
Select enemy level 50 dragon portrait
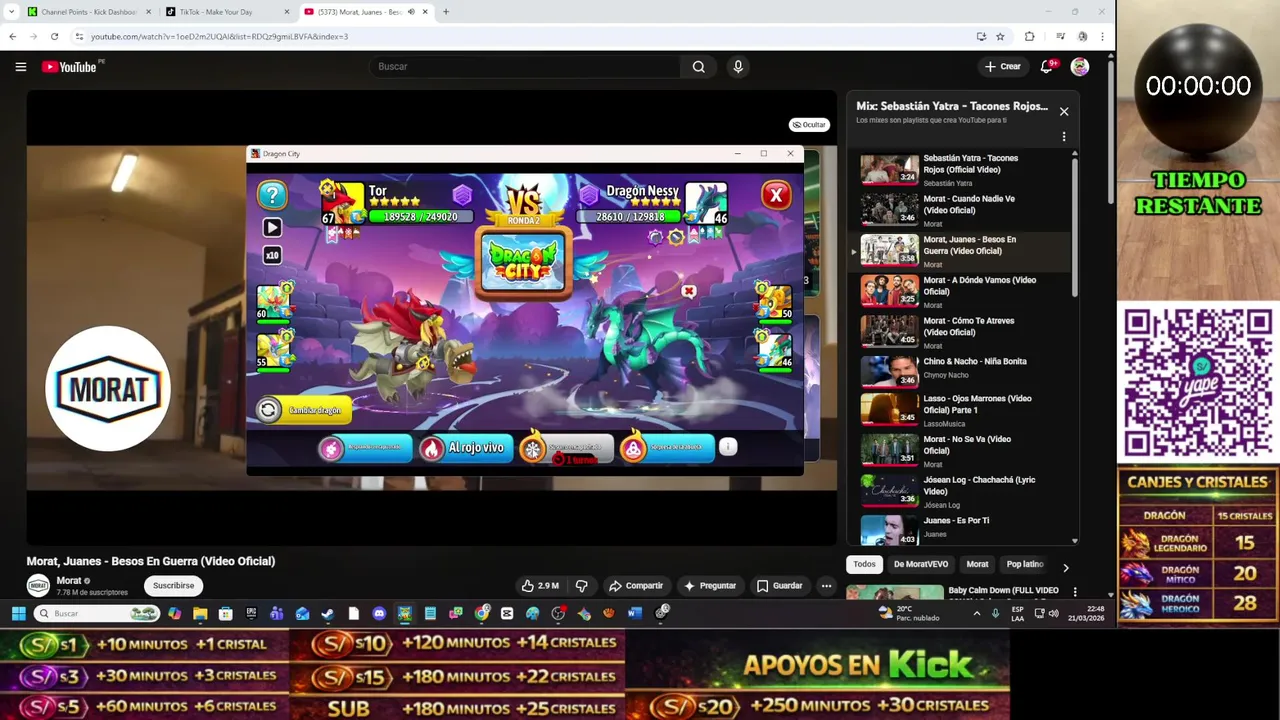(x=775, y=302)
